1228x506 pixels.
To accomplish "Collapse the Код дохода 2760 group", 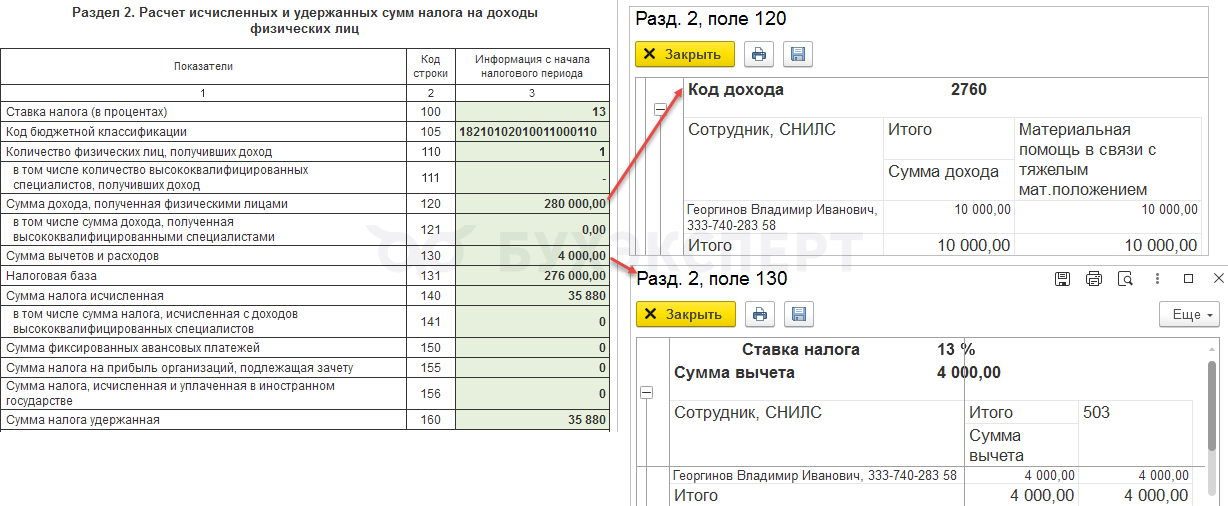I will pyautogui.click(x=660, y=111).
